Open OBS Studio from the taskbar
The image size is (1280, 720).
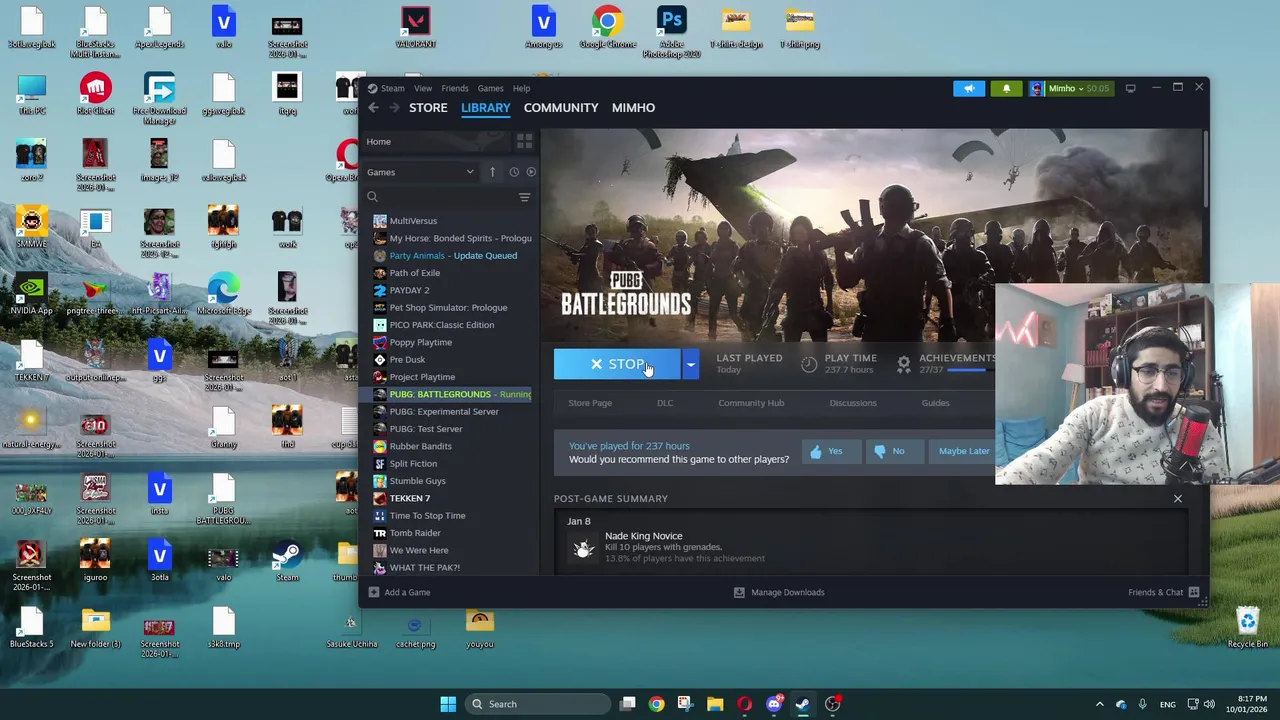tap(832, 704)
